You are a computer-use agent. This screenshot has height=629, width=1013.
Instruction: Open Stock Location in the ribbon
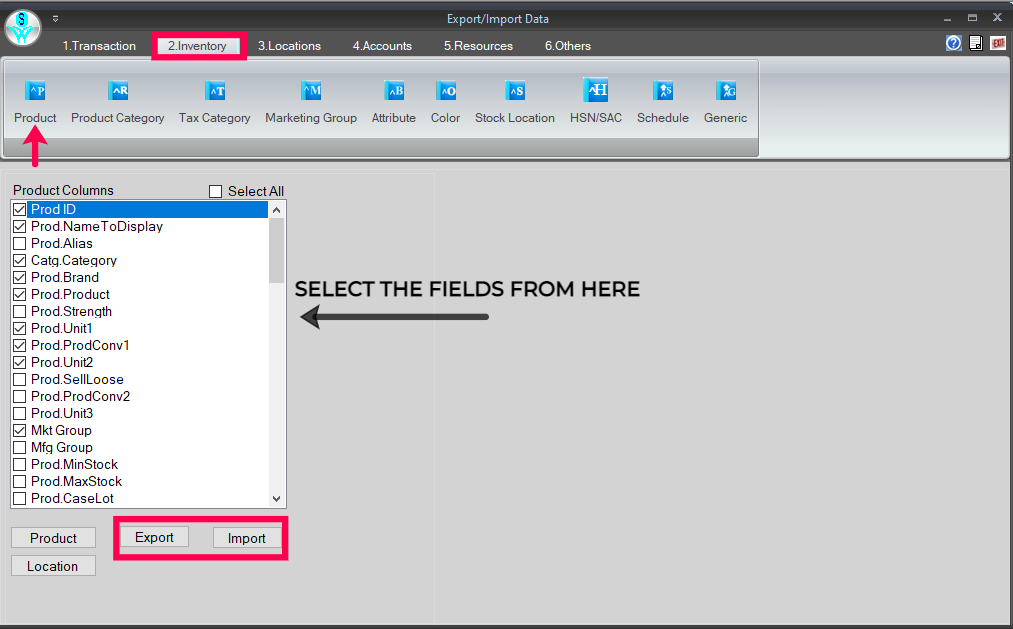pyautogui.click(x=515, y=101)
